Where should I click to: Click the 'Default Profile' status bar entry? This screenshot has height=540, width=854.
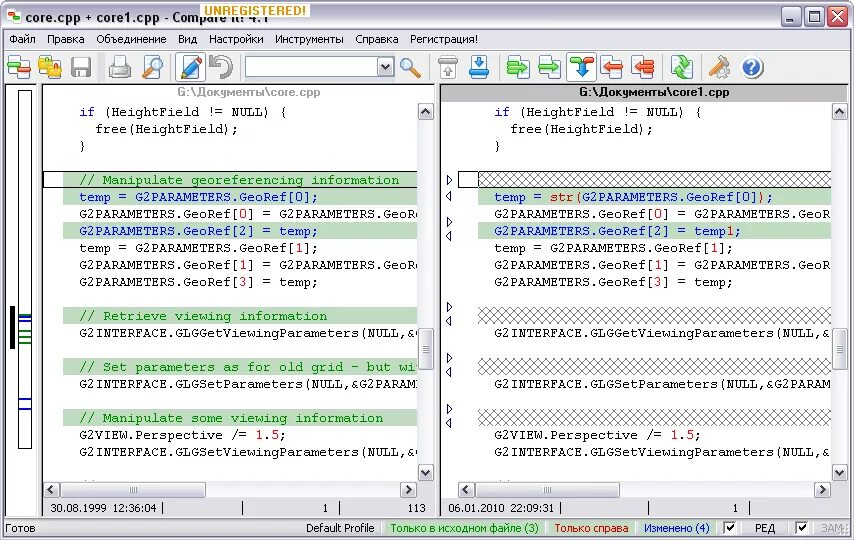coord(340,527)
